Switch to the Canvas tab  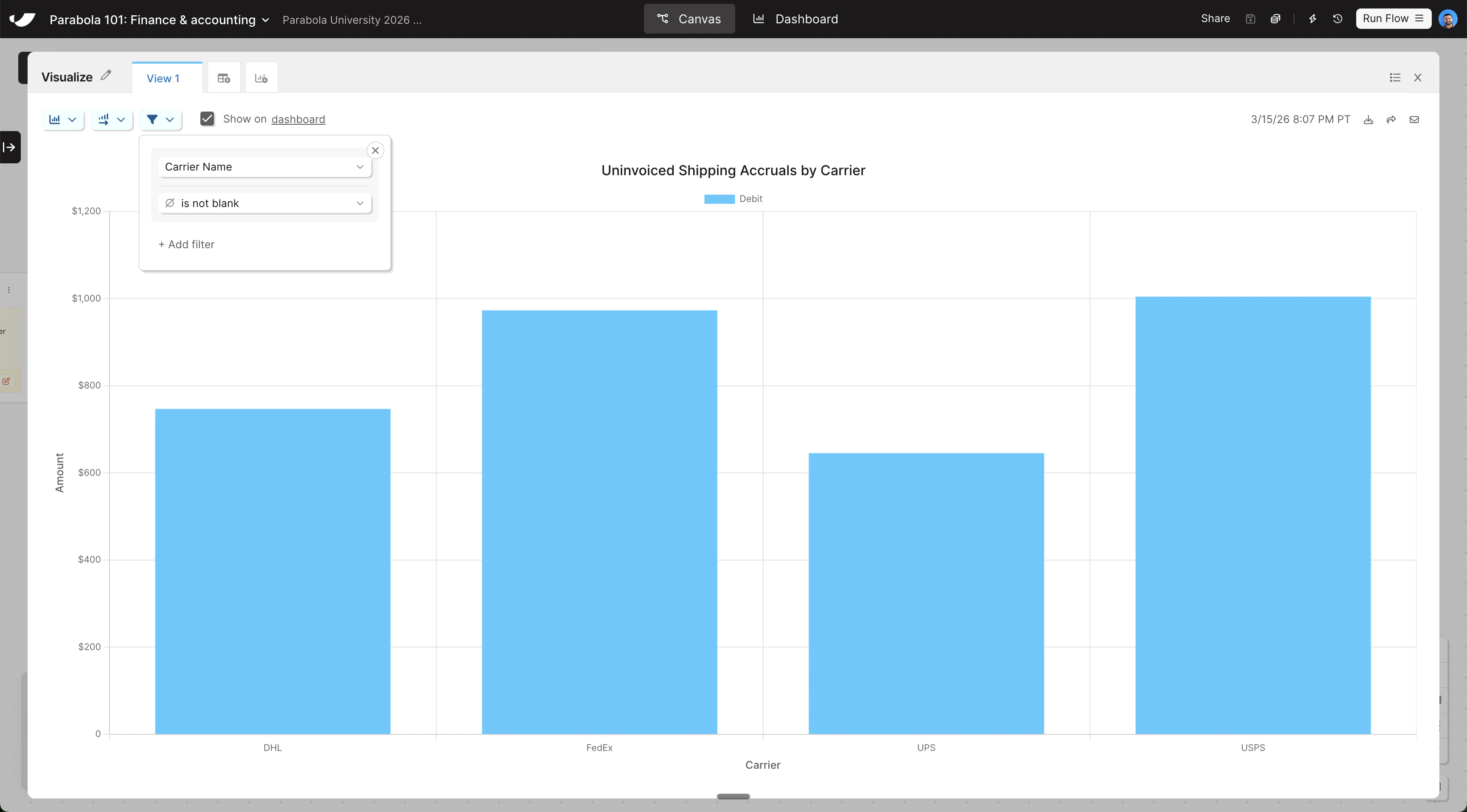pos(689,19)
